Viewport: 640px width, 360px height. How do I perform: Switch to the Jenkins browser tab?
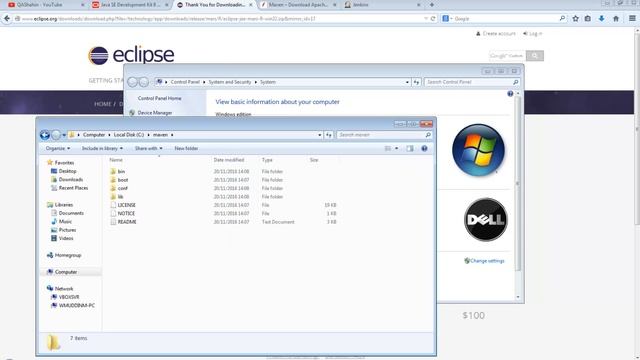click(x=382, y=5)
